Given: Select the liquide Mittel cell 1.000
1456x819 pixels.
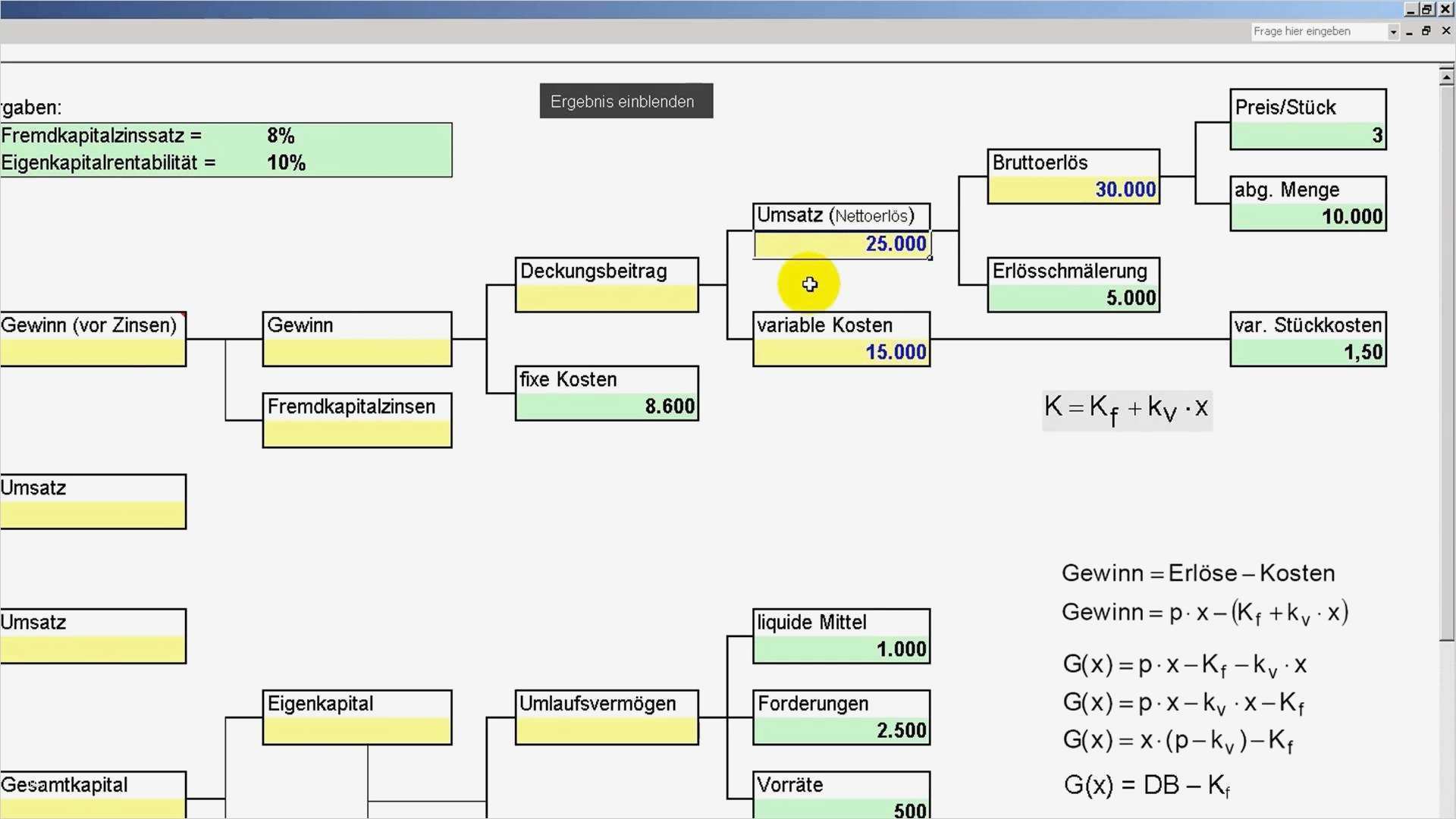Looking at the screenshot, I should pyautogui.click(x=841, y=650).
